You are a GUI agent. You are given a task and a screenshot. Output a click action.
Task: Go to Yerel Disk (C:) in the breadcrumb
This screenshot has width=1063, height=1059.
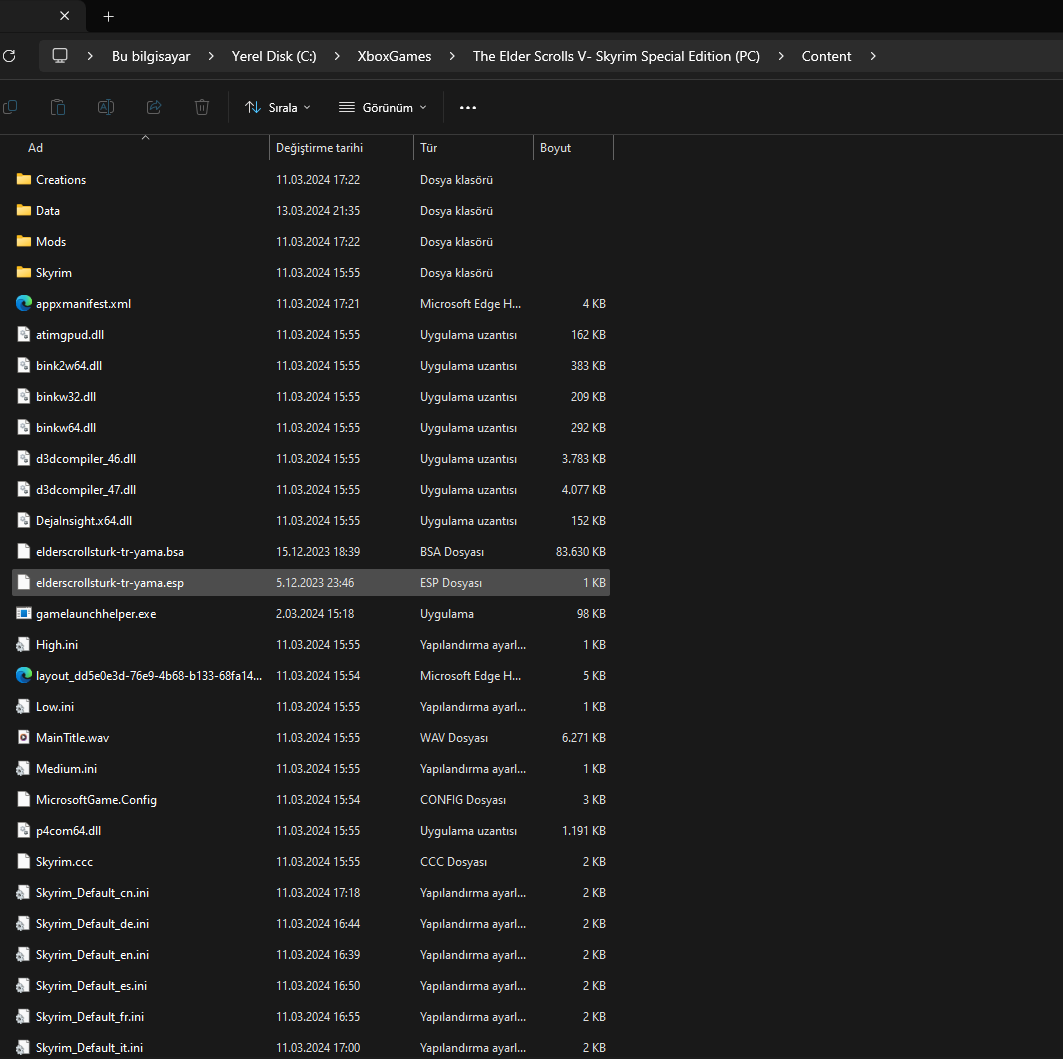(274, 56)
